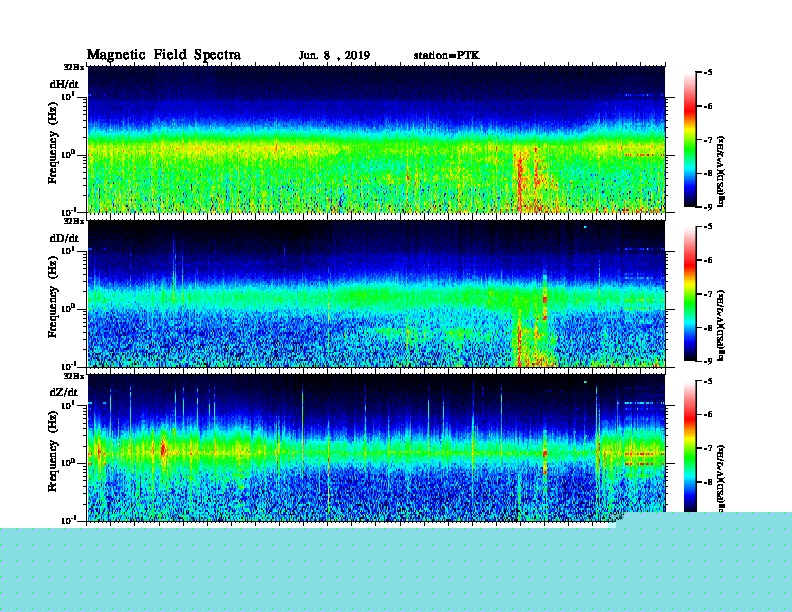Click the color scale bar beside dH/dt panel
The width and height of the screenshot is (792, 612).
click(690, 140)
